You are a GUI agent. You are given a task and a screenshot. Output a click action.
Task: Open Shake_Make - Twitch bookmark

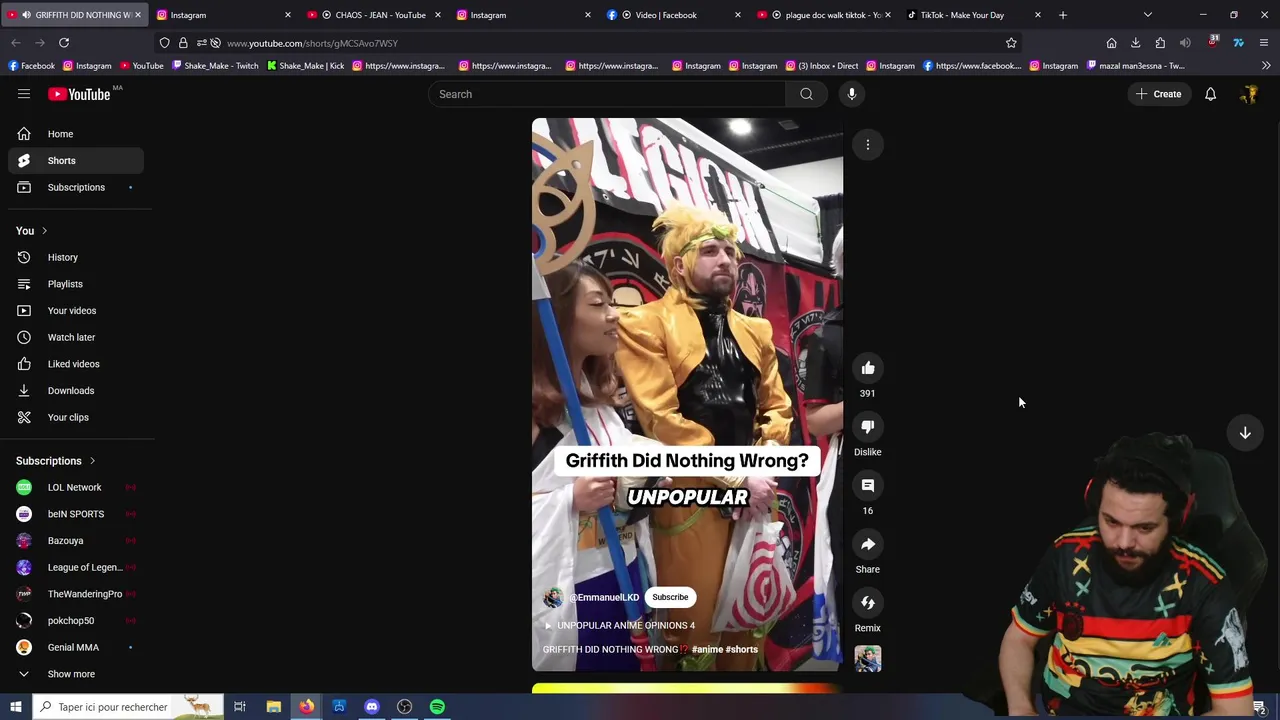[215, 66]
